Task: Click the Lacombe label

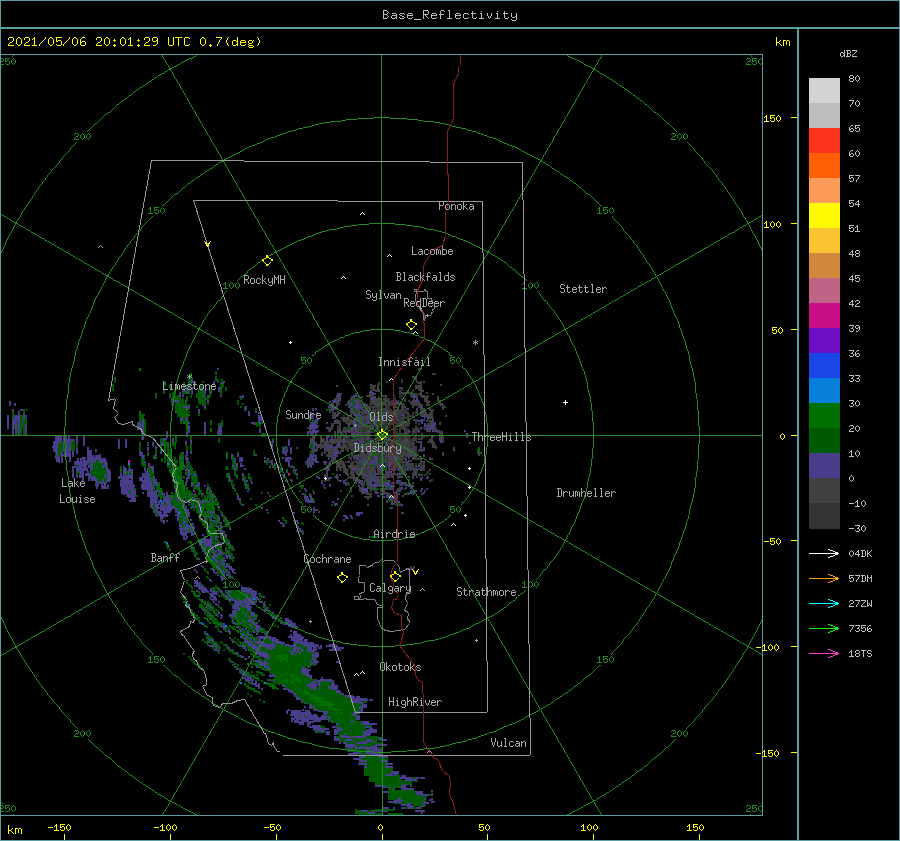Action: tap(432, 251)
